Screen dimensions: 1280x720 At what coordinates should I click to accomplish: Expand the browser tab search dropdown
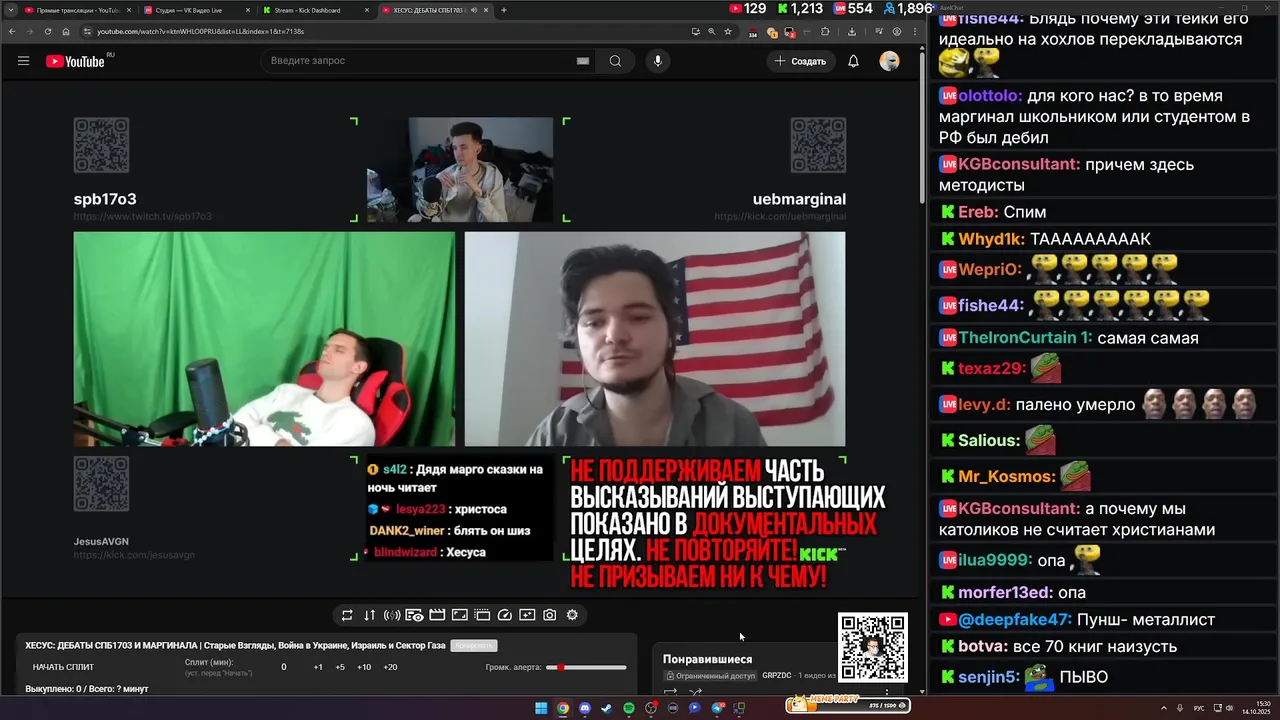10,10
